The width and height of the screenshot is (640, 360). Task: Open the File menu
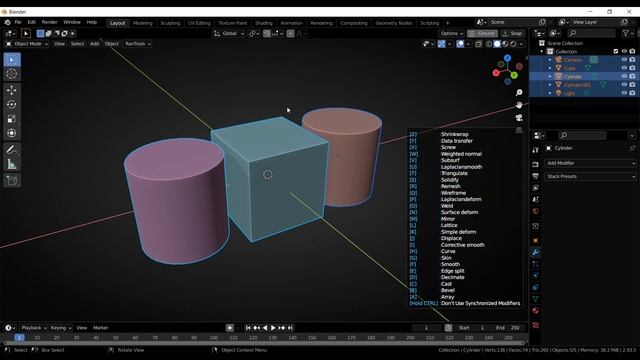point(18,22)
